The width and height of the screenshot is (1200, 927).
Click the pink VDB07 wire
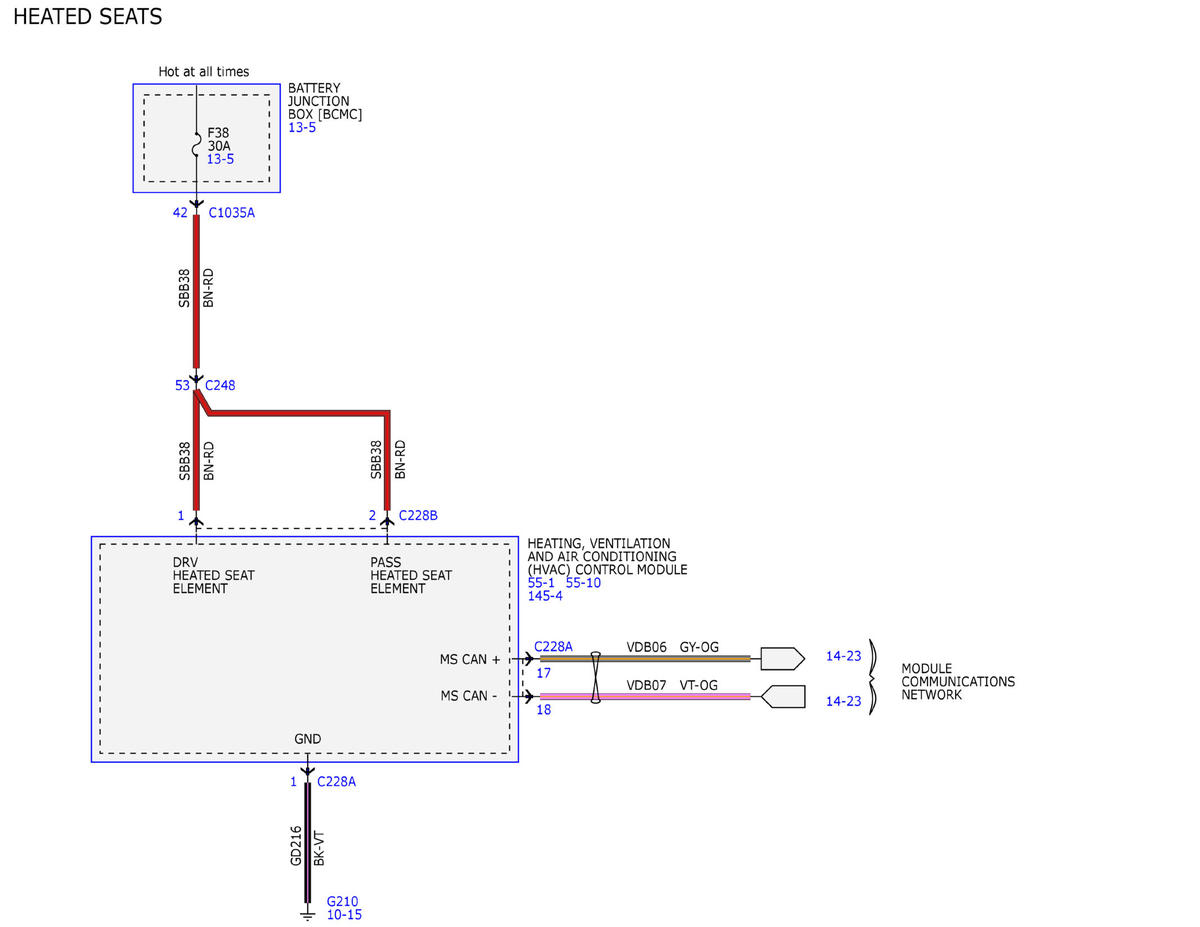pos(644,696)
